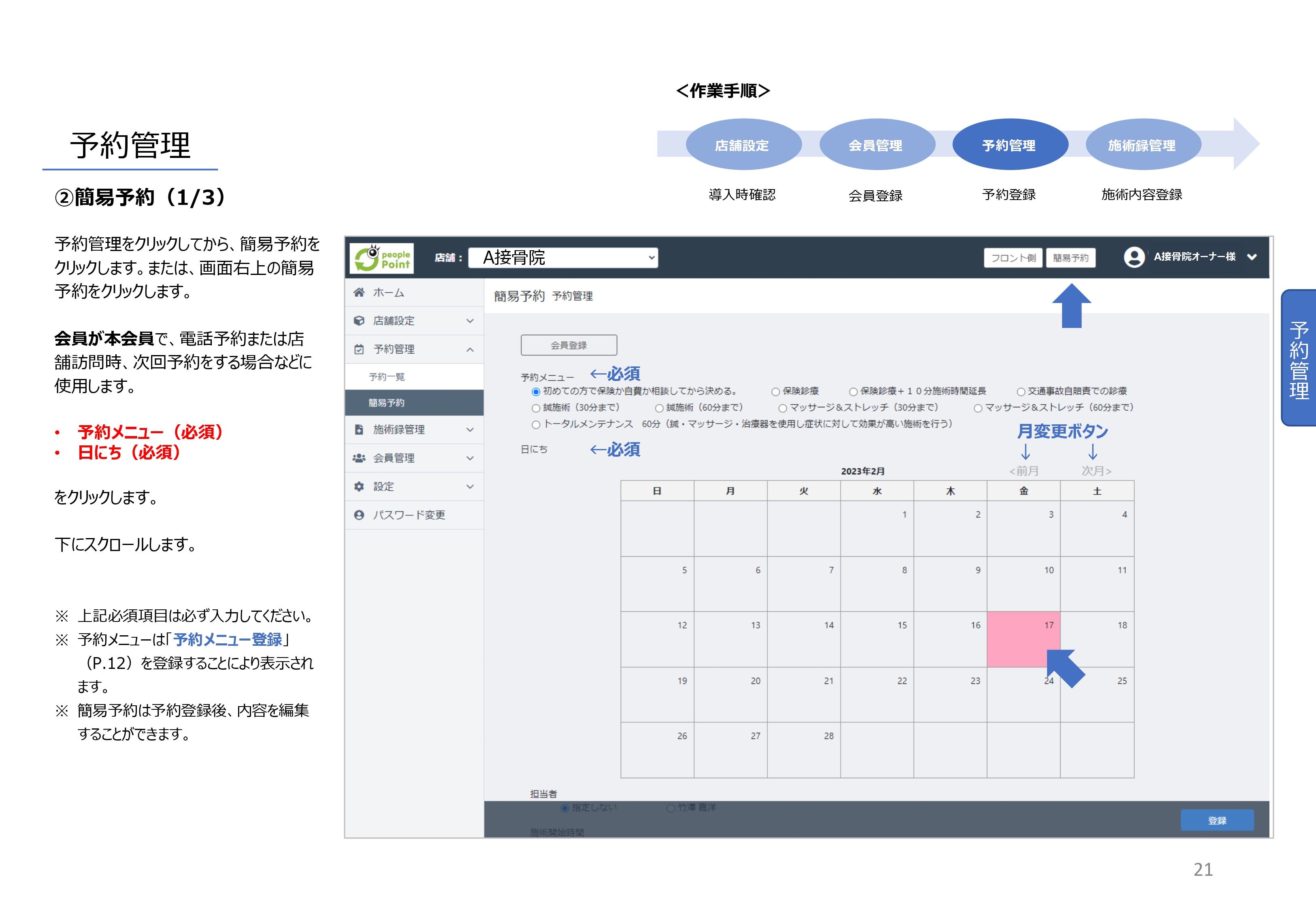Click the 会員管理 people icon
The height and width of the screenshot is (911, 1316).
click(359, 458)
